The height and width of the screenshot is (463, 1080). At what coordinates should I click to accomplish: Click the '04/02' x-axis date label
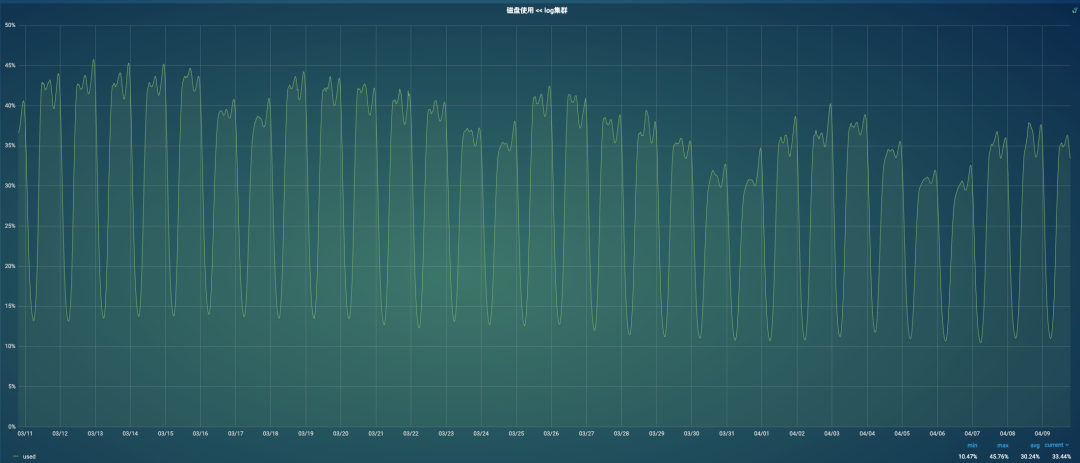[797, 433]
